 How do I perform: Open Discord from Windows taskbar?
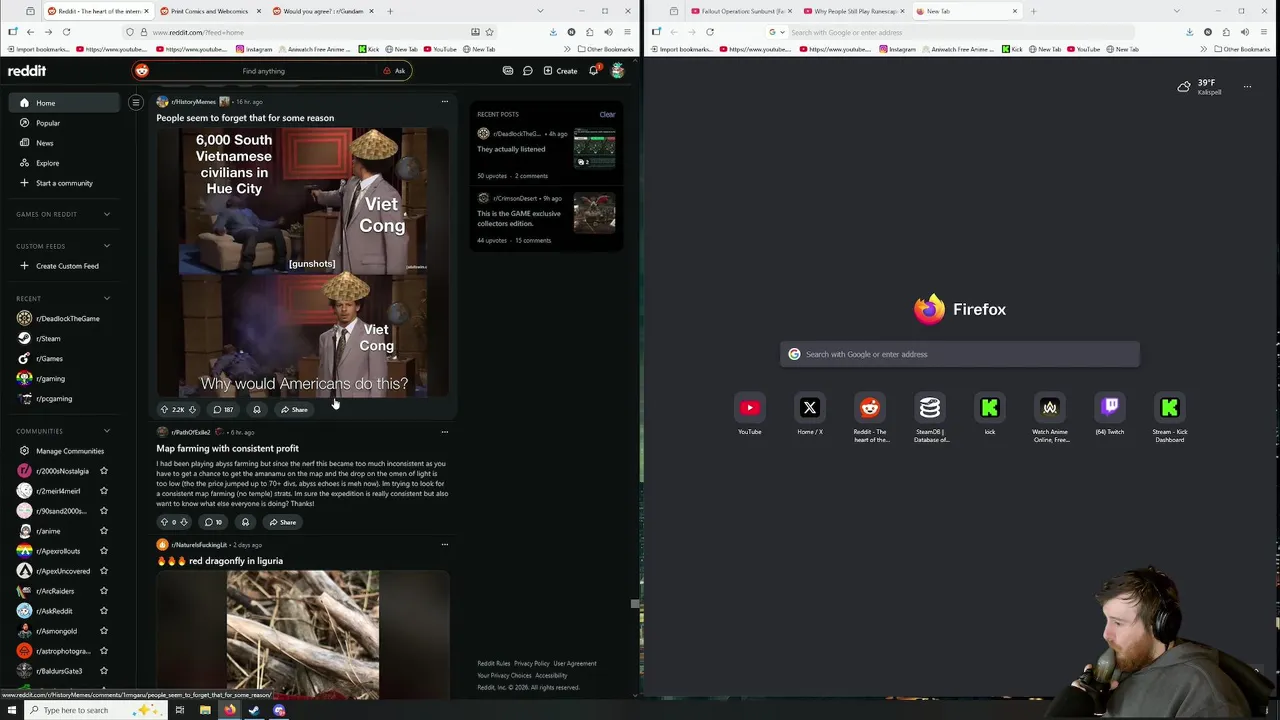click(279, 710)
